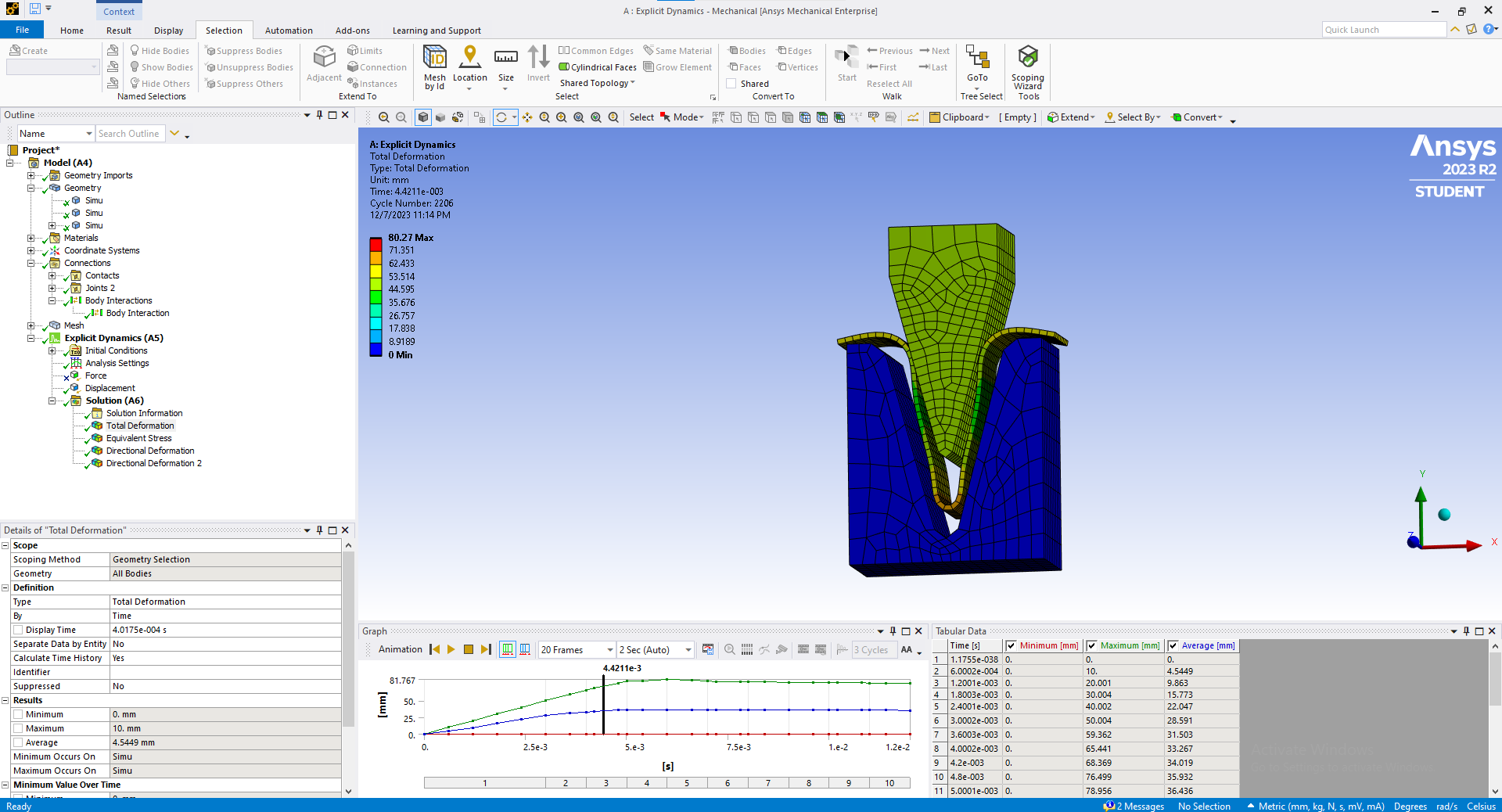Click the Help question mark icon
This screenshot has width=1502, height=812.
(1488, 30)
